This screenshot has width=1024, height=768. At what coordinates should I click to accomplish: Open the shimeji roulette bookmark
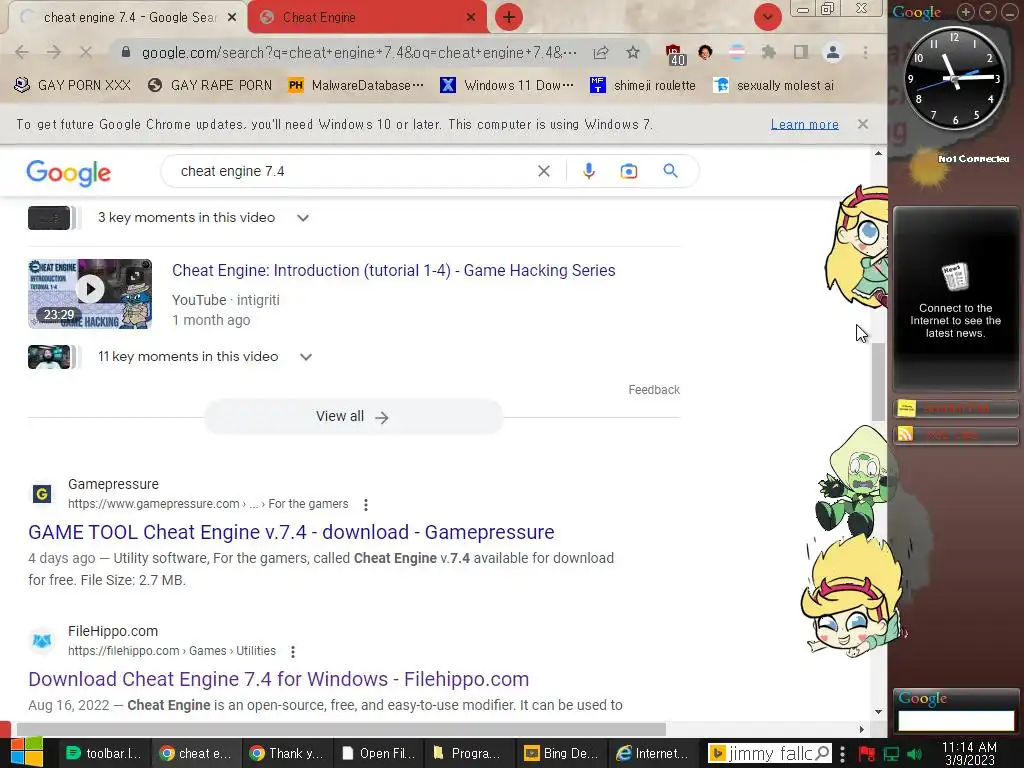tap(642, 86)
